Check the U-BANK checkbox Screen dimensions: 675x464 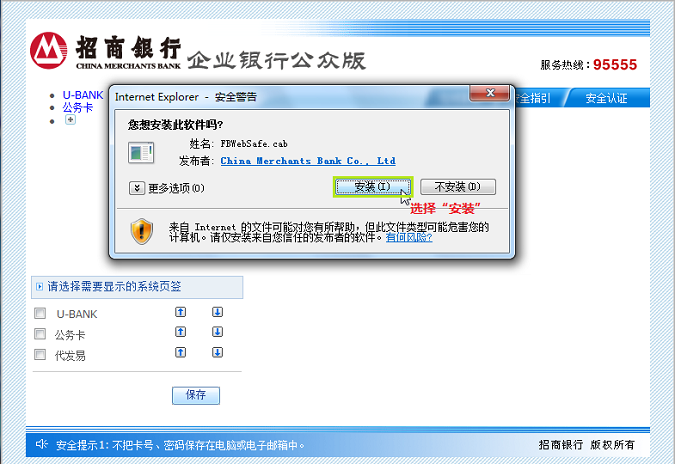pos(40,313)
